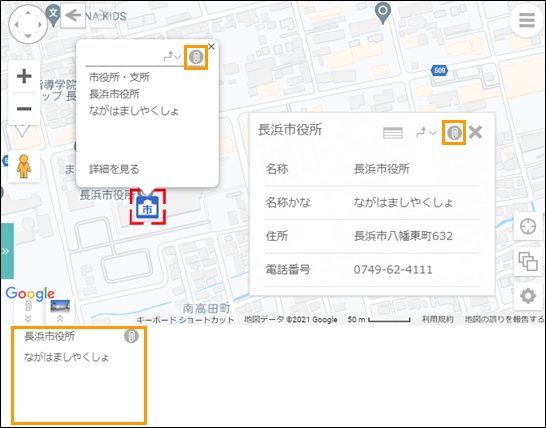Select the blue city hall map marker
This screenshot has height=428, width=546.
(x=148, y=208)
